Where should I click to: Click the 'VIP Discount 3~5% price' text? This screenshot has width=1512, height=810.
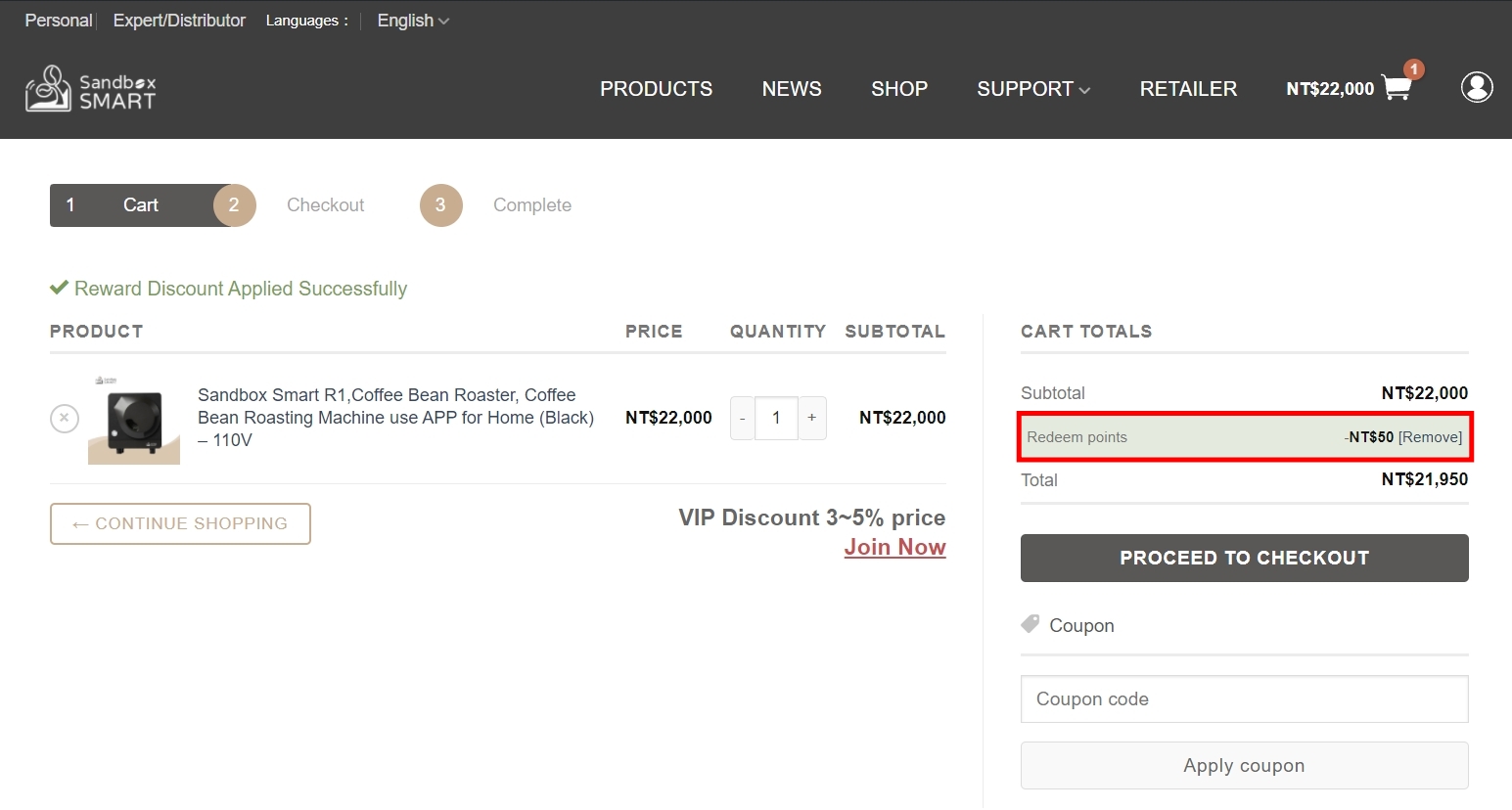[x=812, y=517]
